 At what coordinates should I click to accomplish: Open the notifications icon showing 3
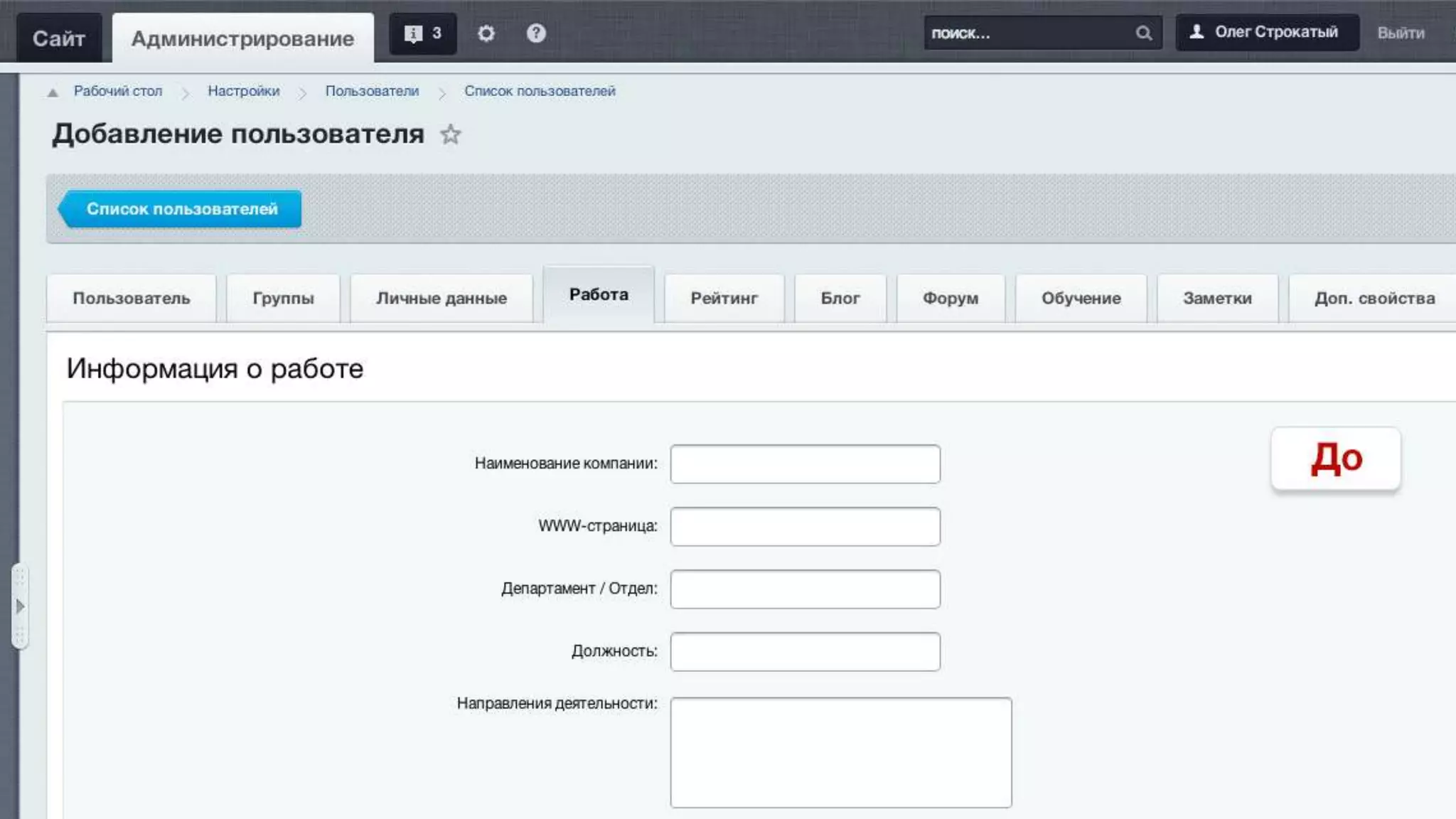pos(422,33)
